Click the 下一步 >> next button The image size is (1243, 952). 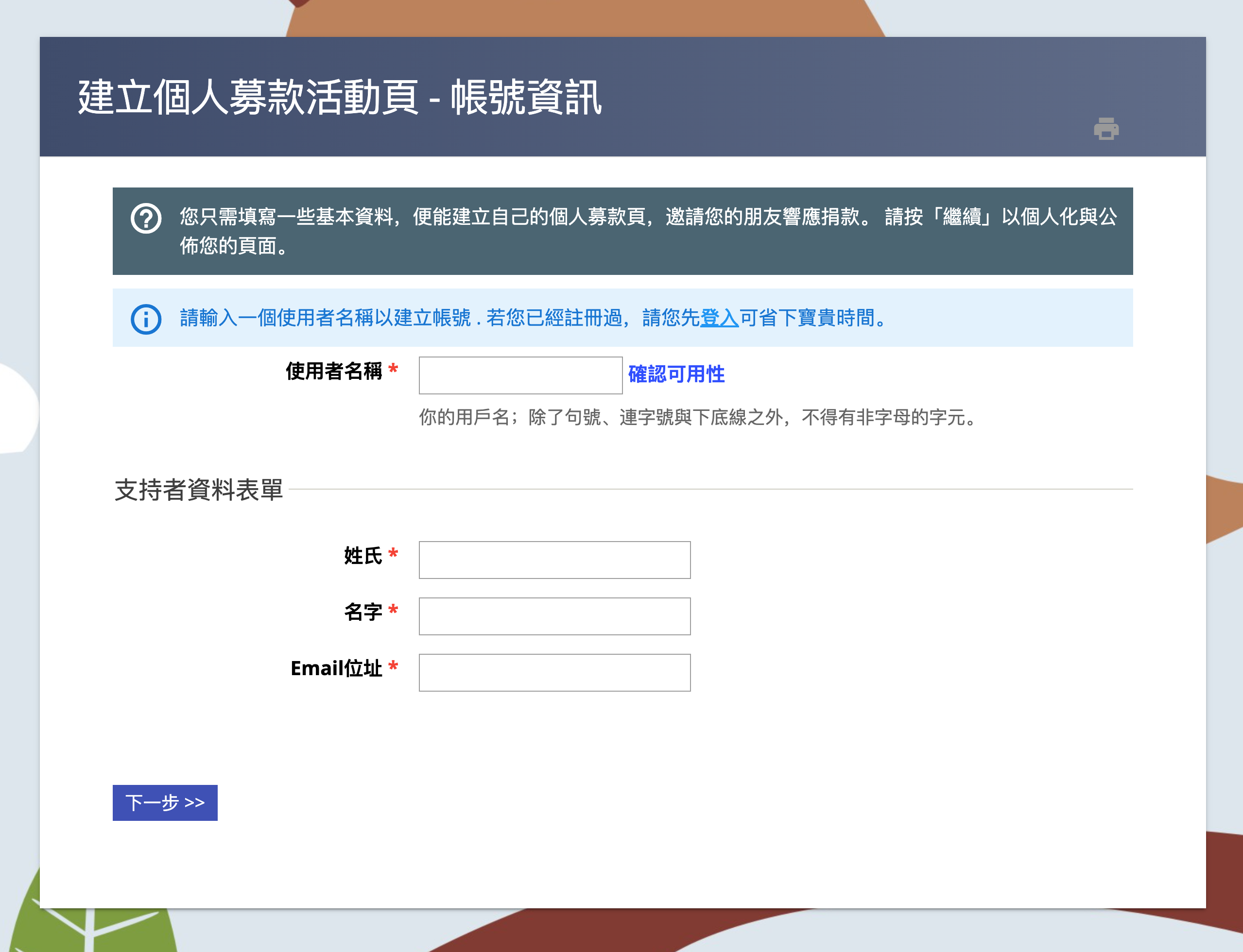pyautogui.click(x=165, y=802)
